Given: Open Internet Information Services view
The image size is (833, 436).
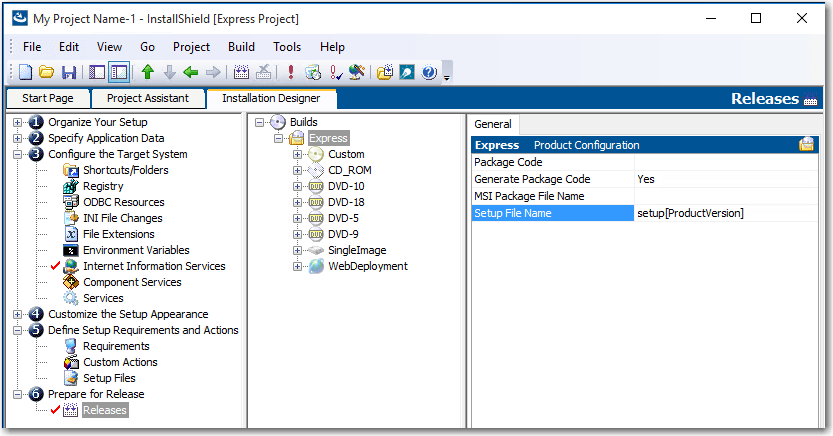Looking at the screenshot, I should point(154,266).
